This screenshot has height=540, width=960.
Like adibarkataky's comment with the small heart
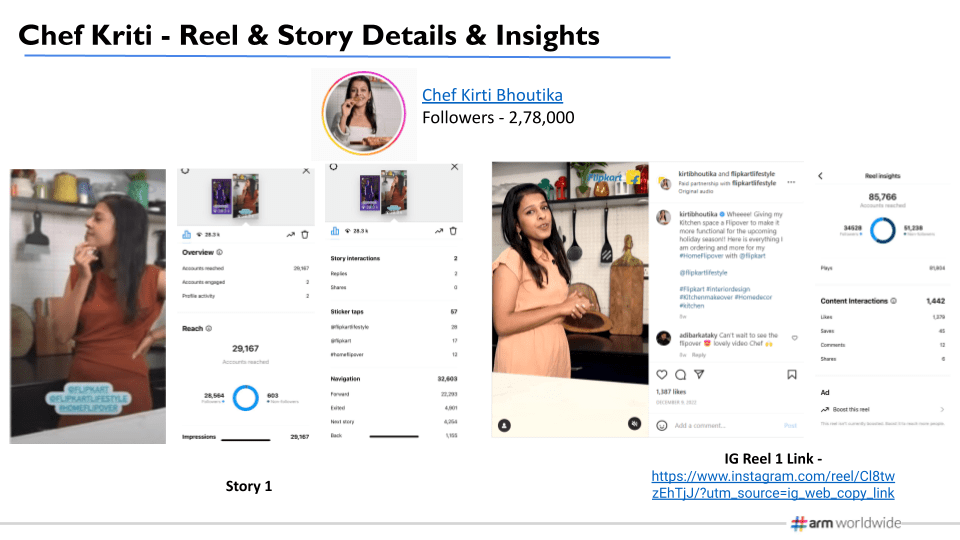(794, 338)
